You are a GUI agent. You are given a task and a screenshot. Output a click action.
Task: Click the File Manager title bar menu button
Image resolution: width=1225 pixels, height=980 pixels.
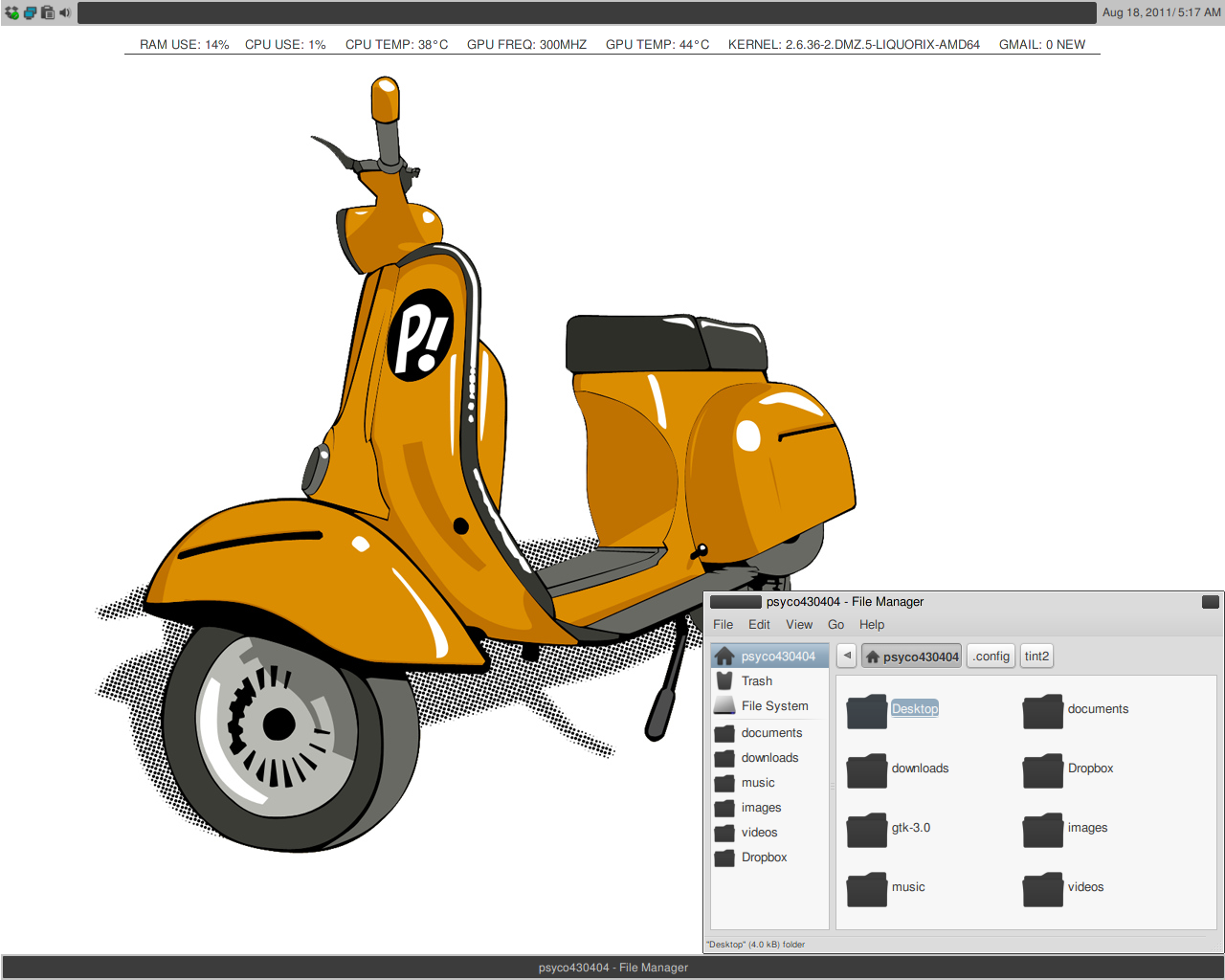(x=736, y=602)
